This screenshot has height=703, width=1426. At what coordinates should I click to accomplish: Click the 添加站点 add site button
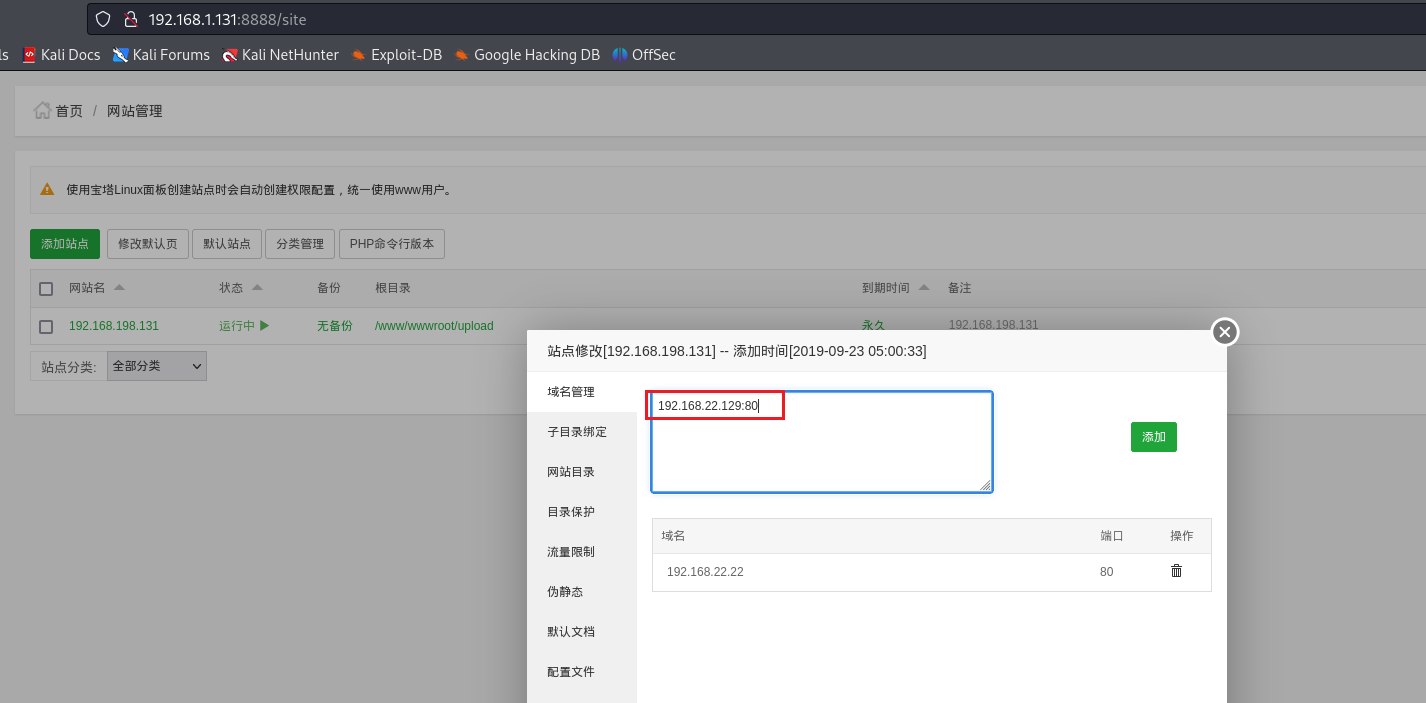pos(65,244)
